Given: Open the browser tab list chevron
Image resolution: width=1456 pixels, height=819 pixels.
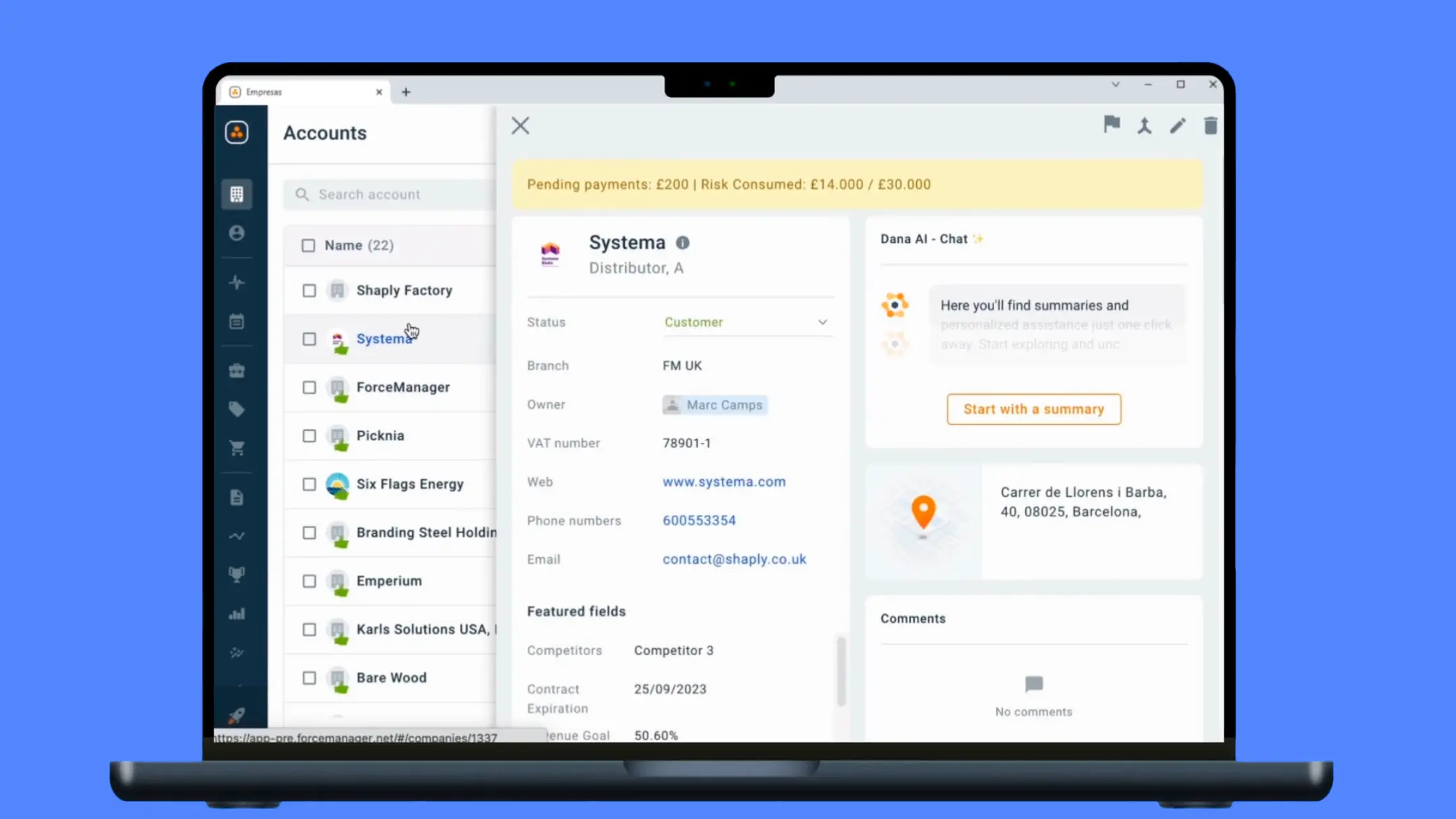Looking at the screenshot, I should point(1116,84).
